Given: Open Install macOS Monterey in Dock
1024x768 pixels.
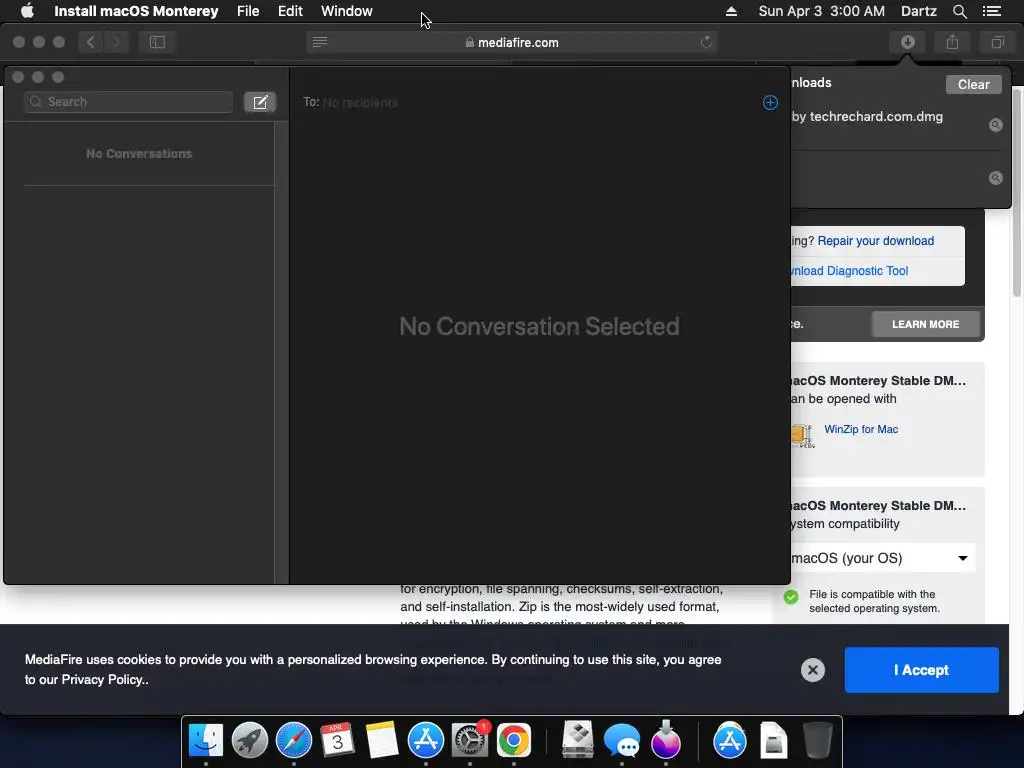Looking at the screenshot, I should [665, 740].
